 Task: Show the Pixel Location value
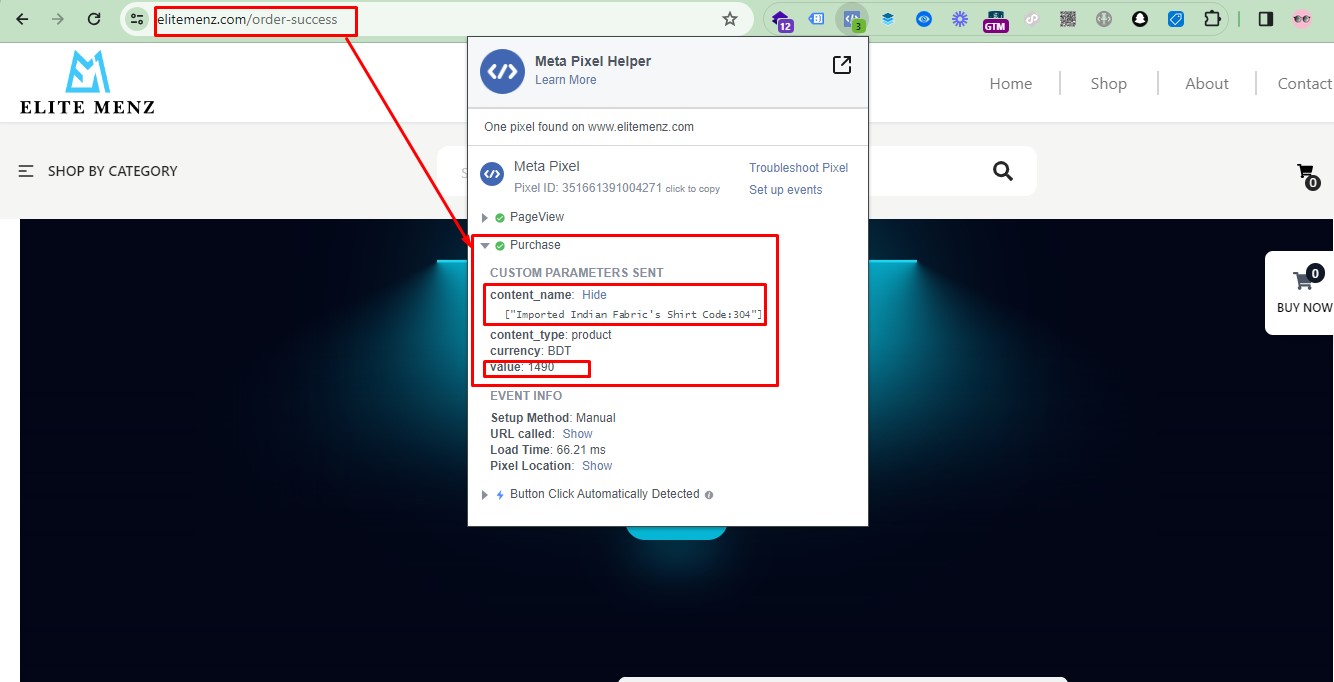(597, 466)
